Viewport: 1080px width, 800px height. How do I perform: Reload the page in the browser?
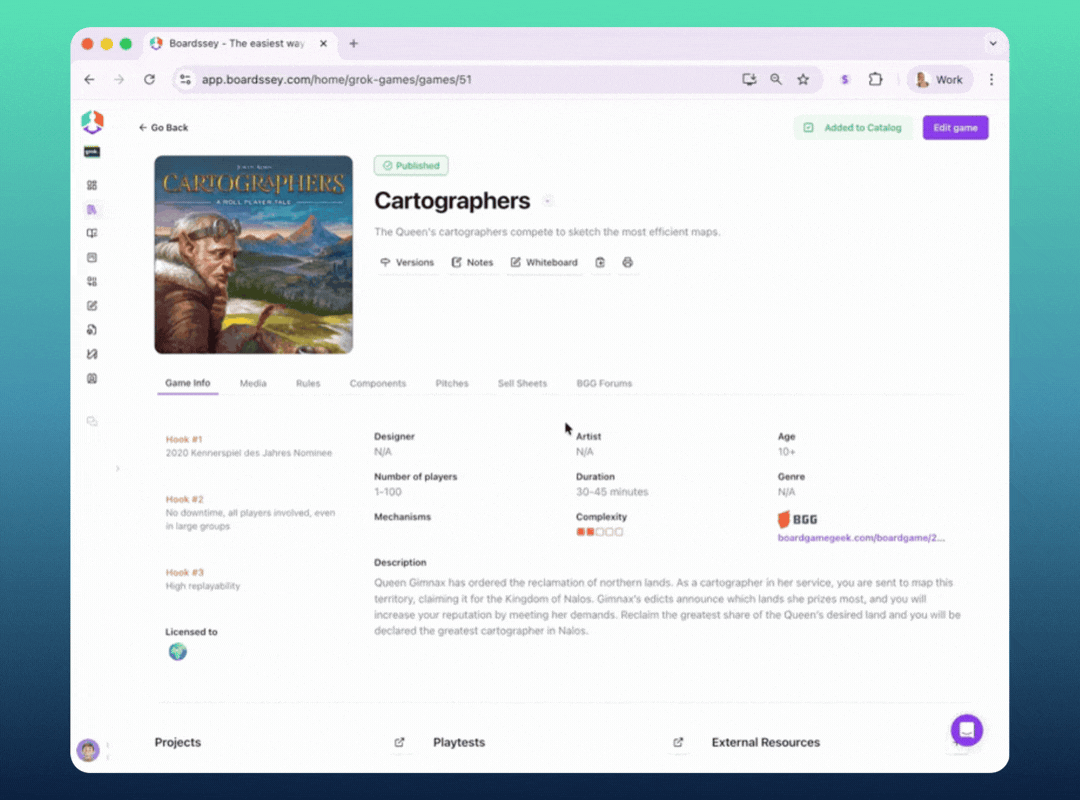pos(149,80)
